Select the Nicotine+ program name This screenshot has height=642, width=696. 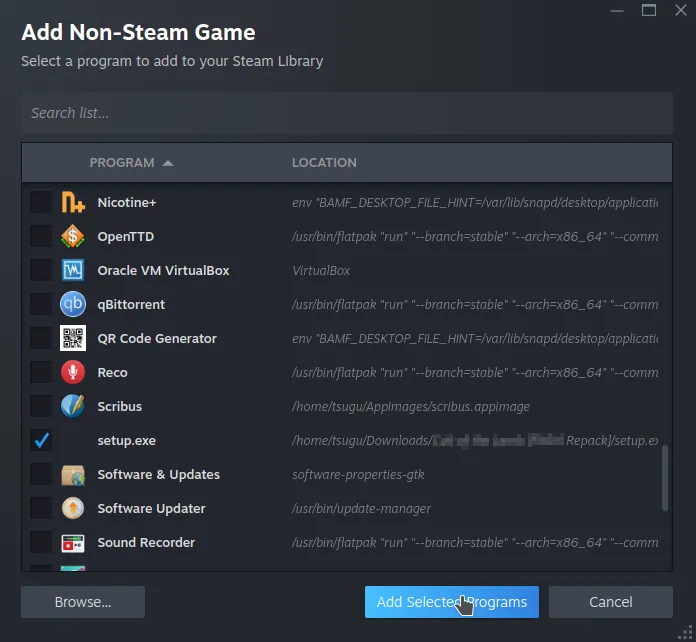click(x=127, y=202)
